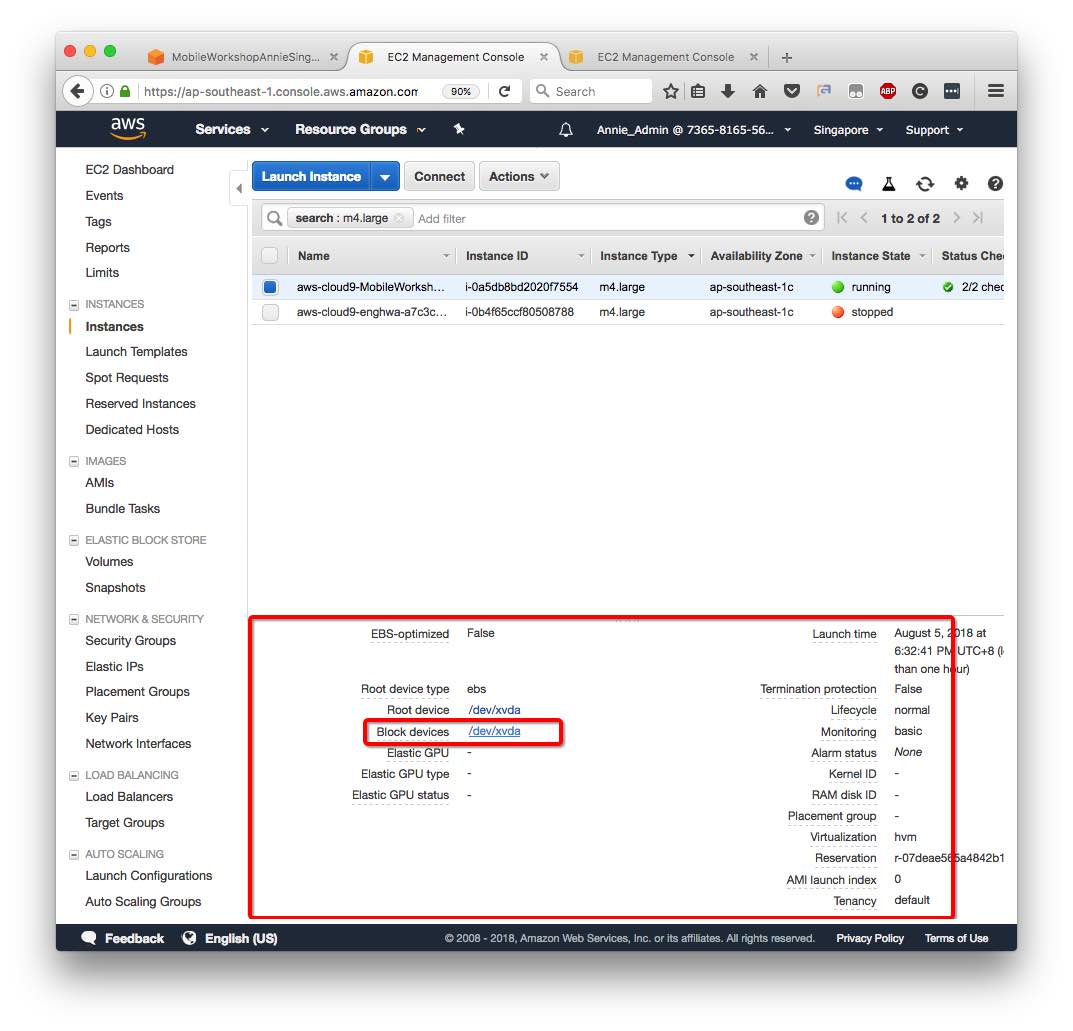Click the browser Search box
1073x1031 pixels.
click(591, 91)
